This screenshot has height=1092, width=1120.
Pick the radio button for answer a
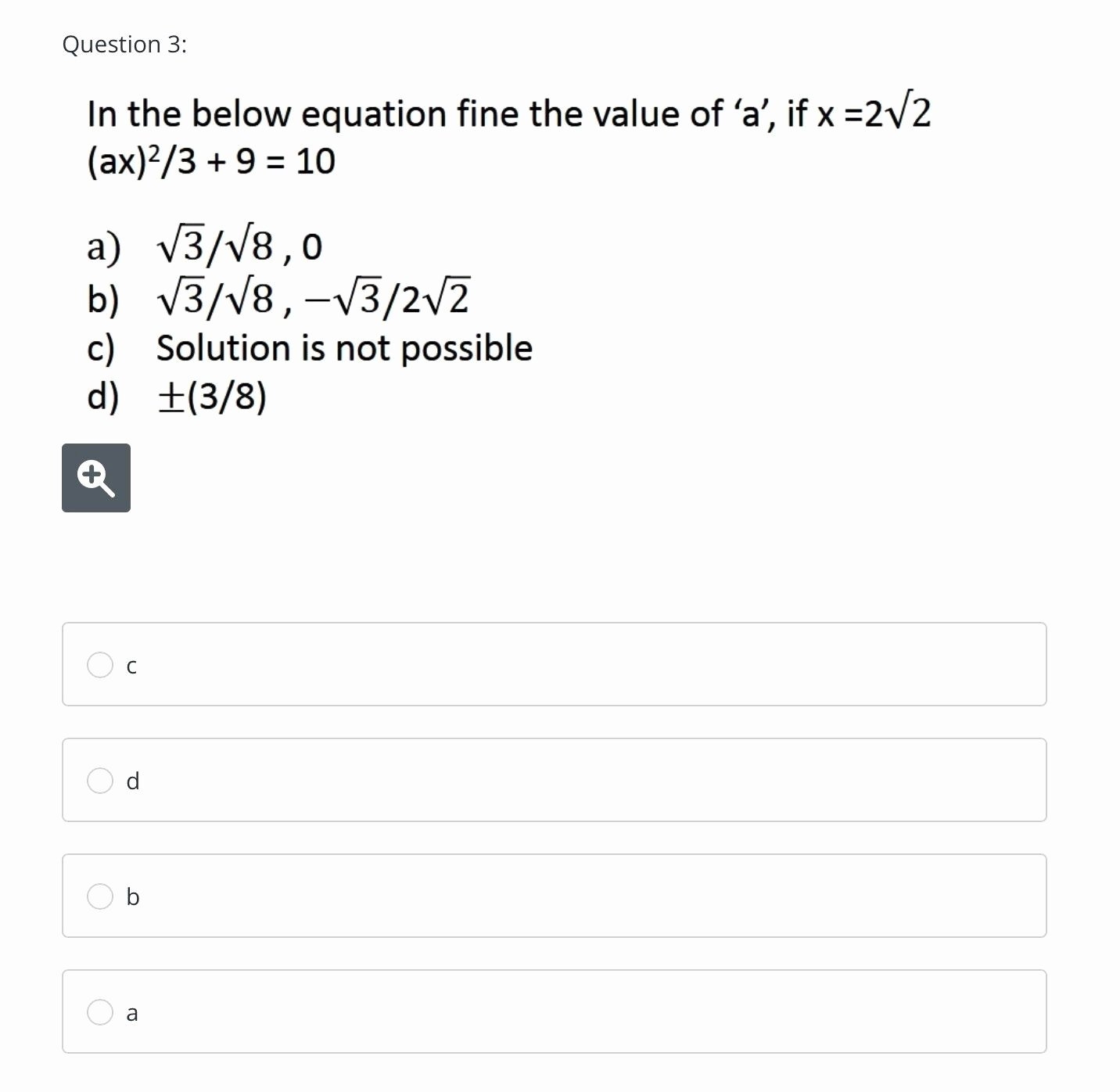click(100, 1012)
